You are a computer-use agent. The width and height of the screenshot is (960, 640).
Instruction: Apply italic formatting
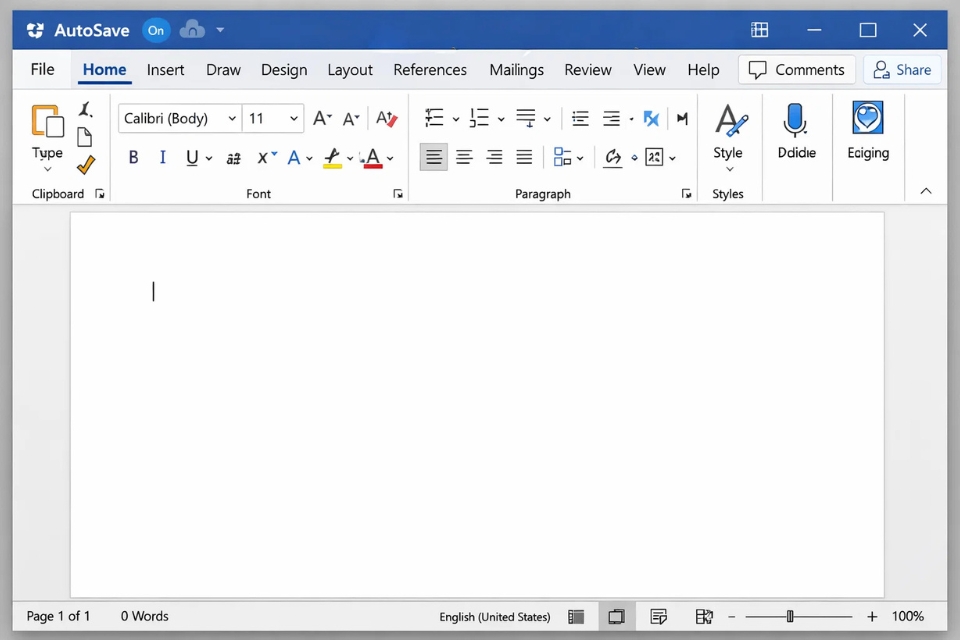[x=162, y=157]
